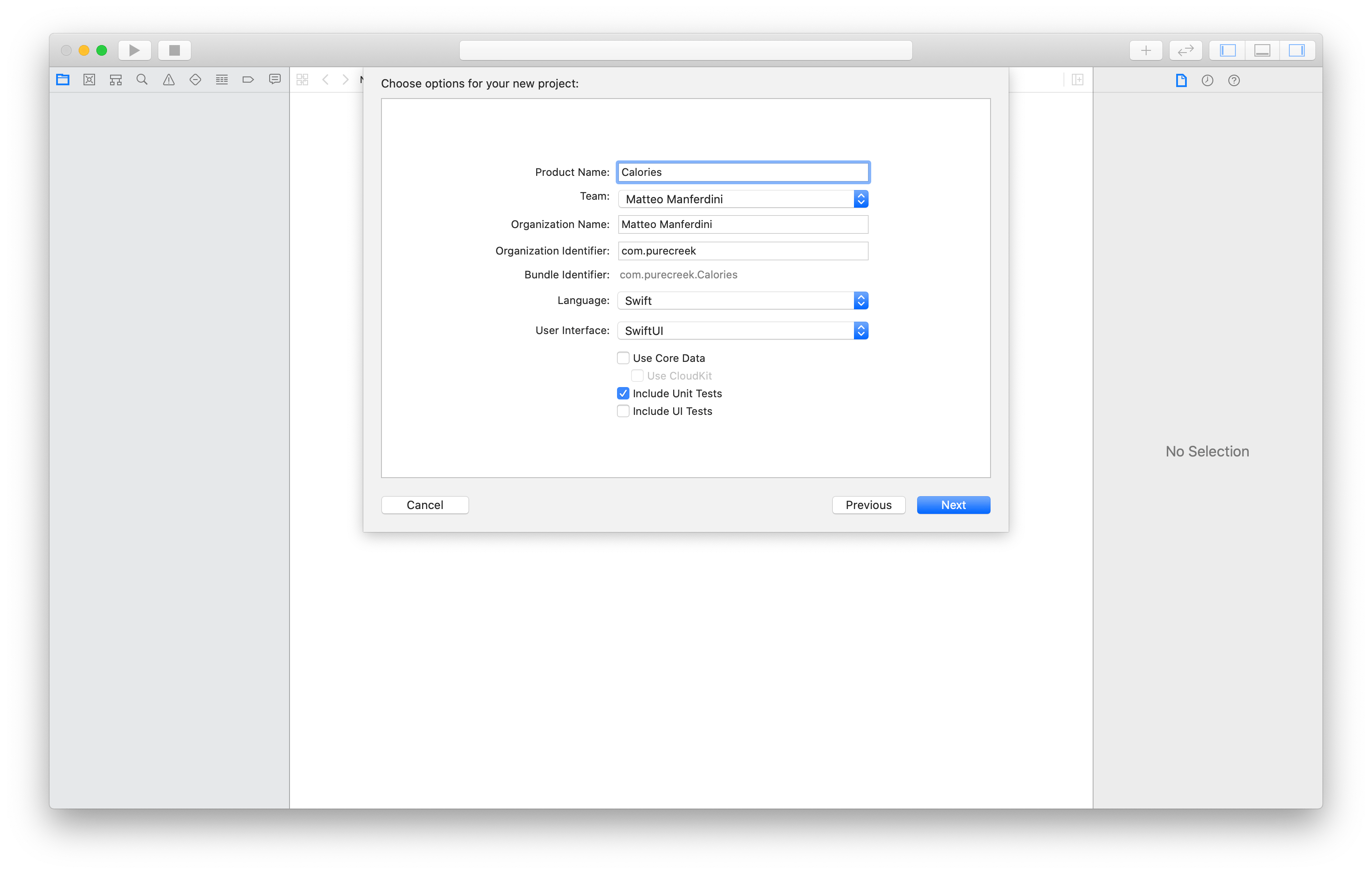1372x874 pixels.
Task: Run the project with the play button
Action: click(x=134, y=50)
